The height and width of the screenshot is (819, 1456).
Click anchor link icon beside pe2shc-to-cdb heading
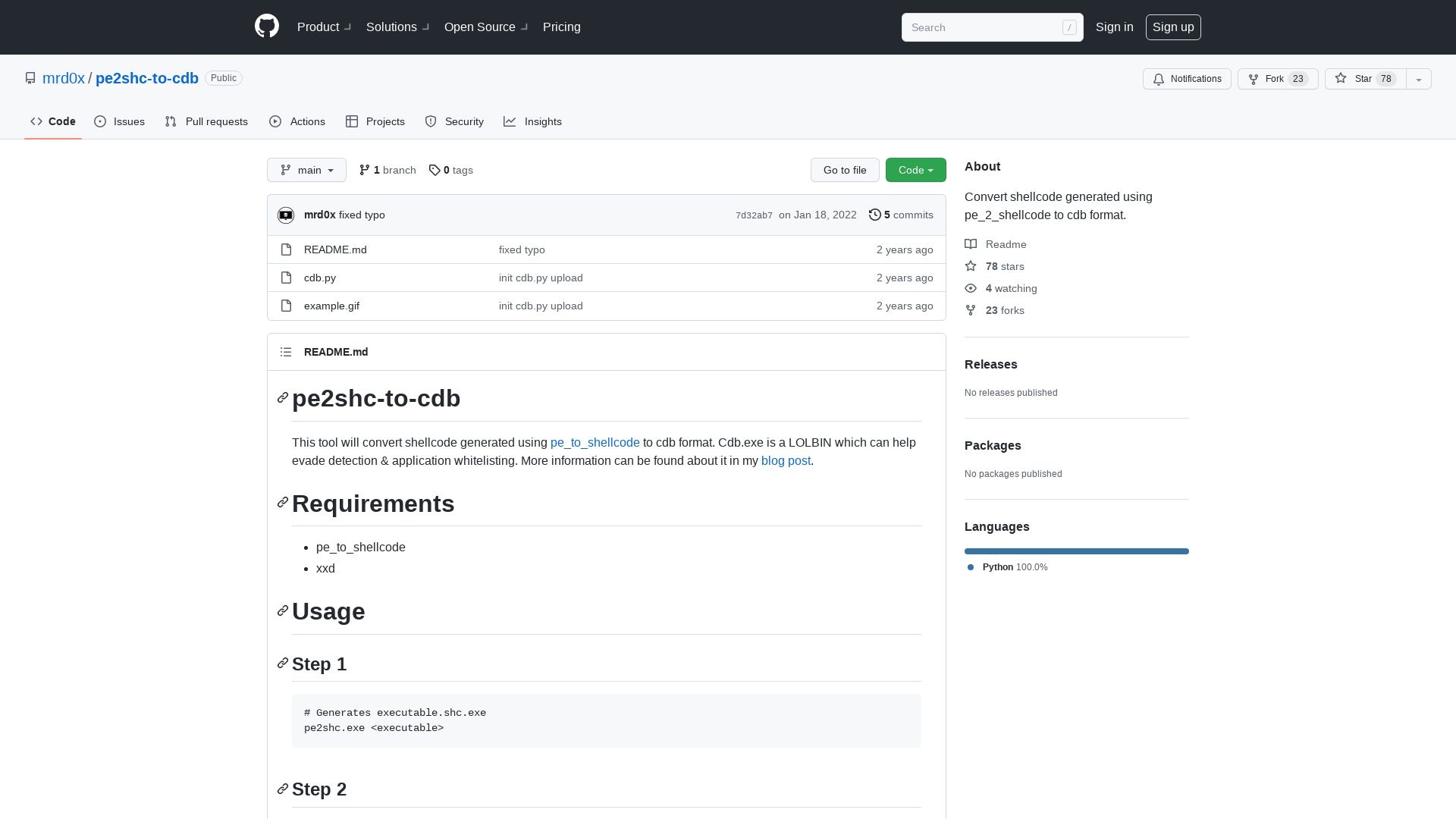click(x=283, y=397)
